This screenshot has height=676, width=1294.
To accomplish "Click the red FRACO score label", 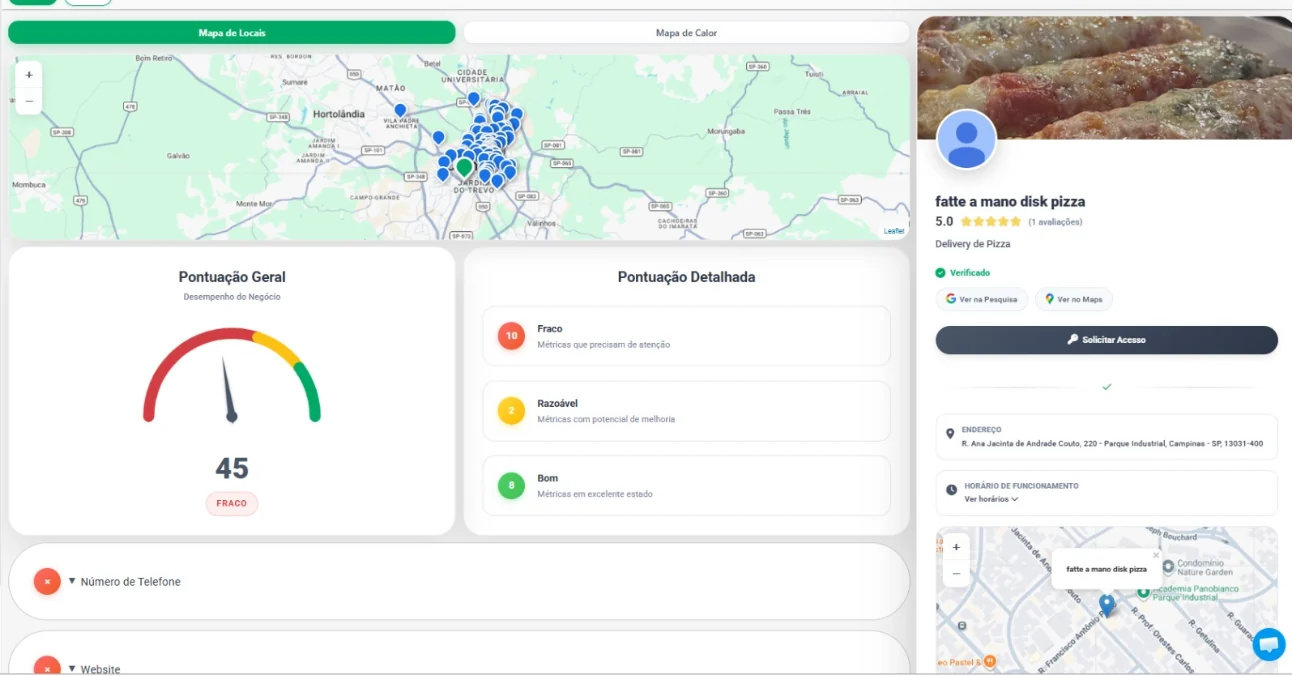I will coord(232,503).
